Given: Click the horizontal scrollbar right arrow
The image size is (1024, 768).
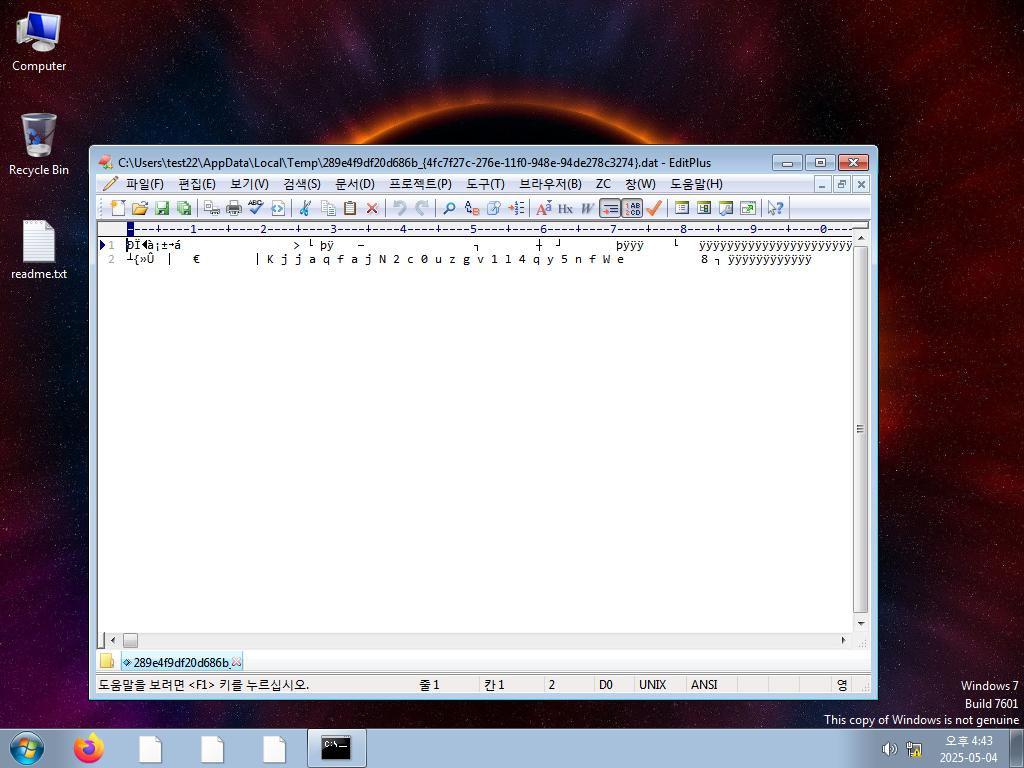Looking at the screenshot, I should tap(843, 641).
